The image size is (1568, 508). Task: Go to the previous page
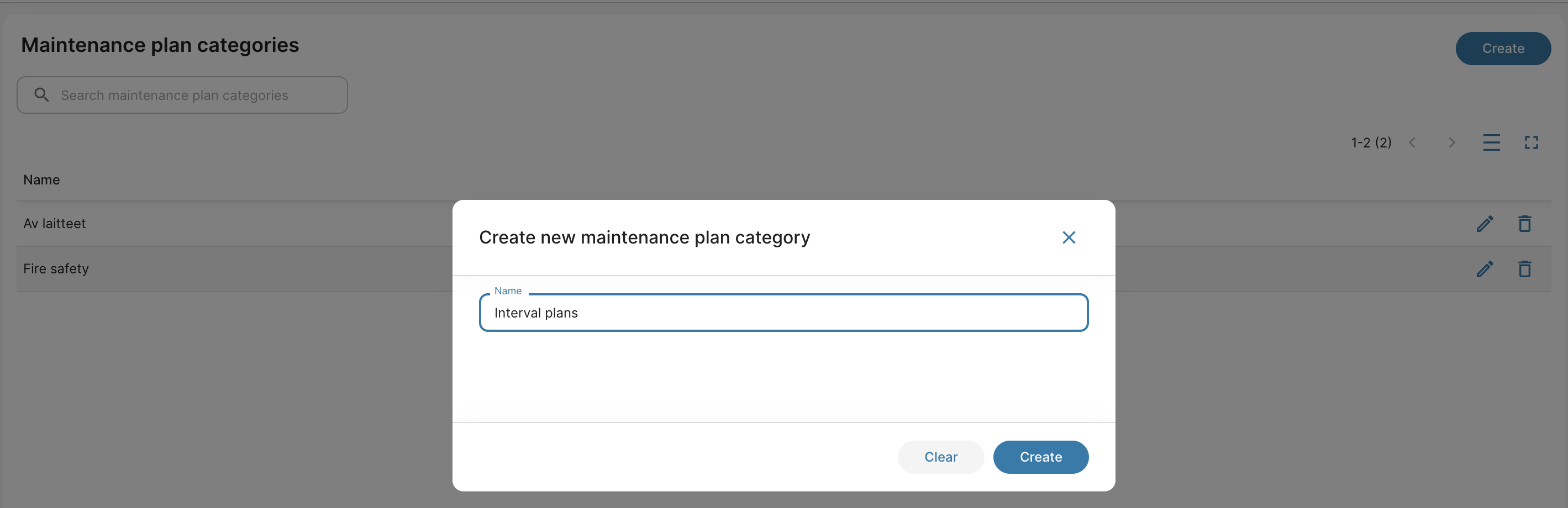[1412, 142]
